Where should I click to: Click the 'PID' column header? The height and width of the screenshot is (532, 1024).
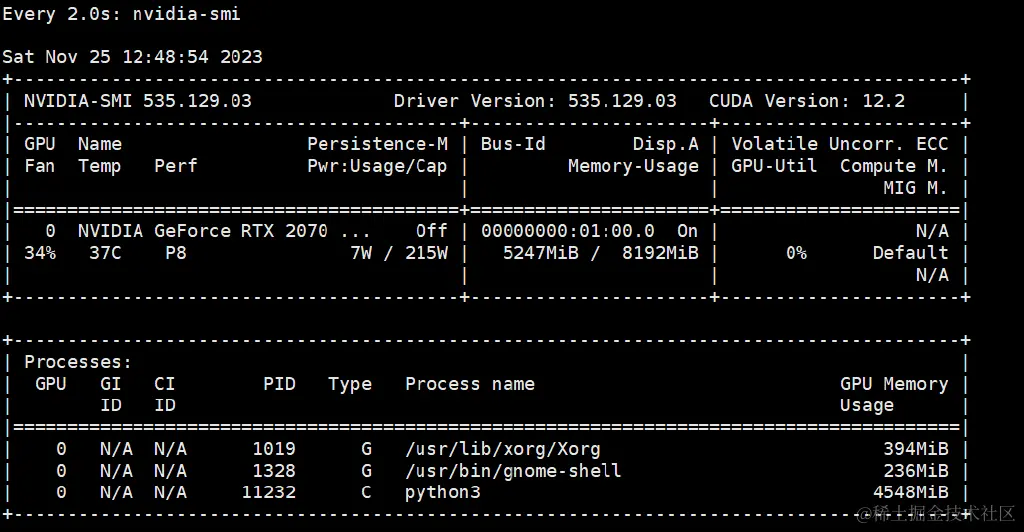click(x=280, y=384)
